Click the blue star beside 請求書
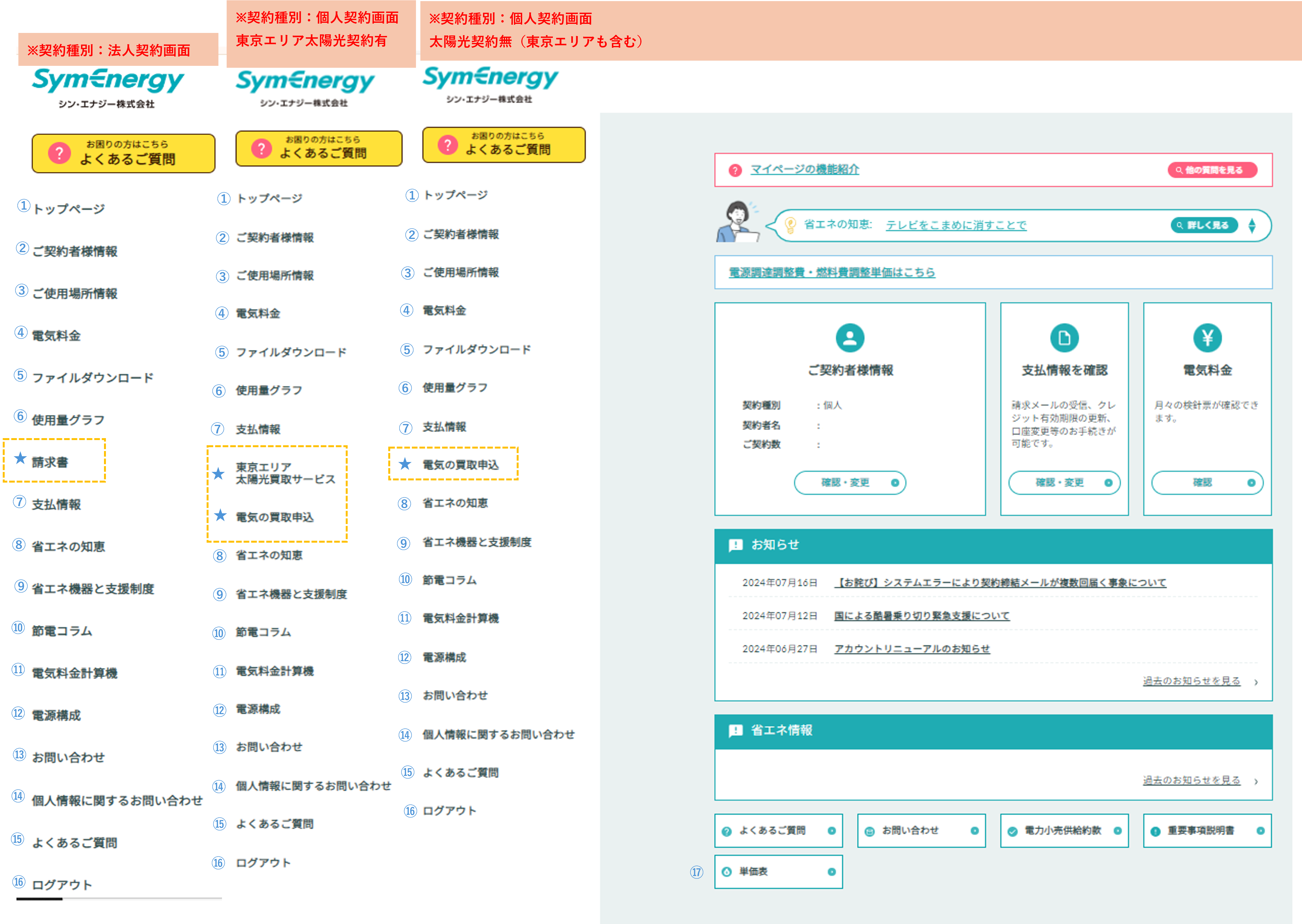This screenshot has height=924, width=1302. coord(21,459)
